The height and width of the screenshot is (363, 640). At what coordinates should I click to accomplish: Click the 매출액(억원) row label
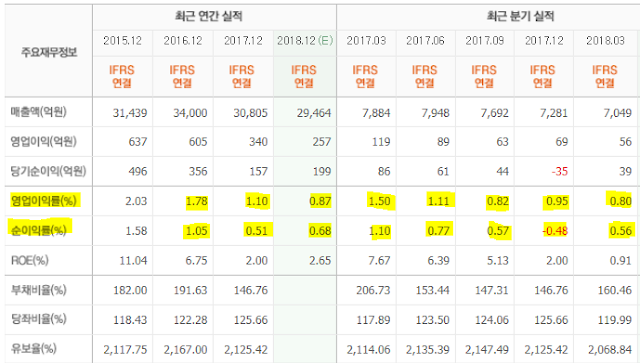(38, 112)
